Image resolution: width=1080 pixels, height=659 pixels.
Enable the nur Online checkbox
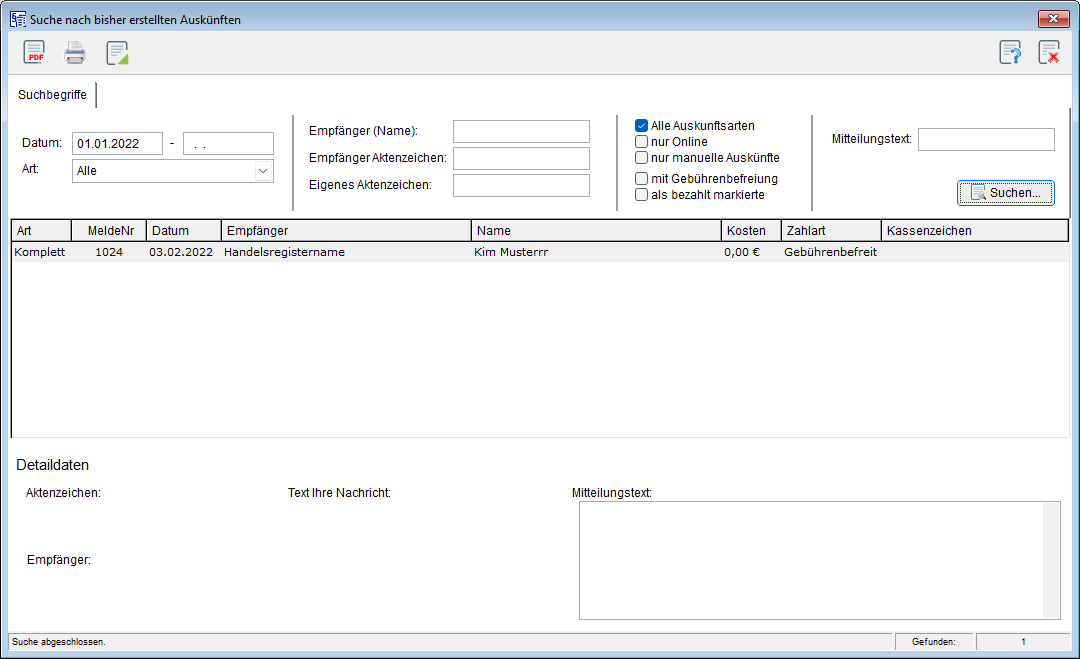pos(642,142)
